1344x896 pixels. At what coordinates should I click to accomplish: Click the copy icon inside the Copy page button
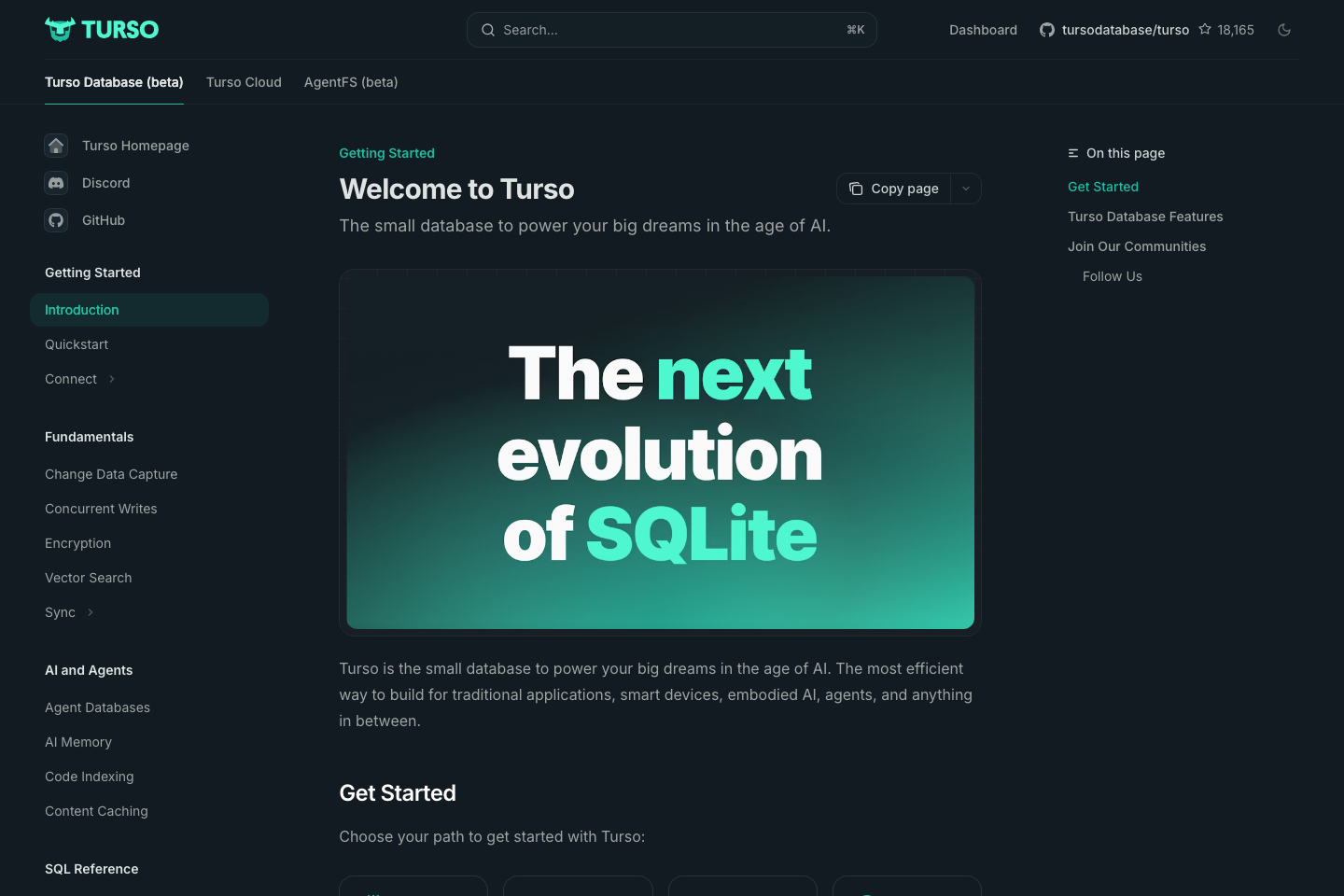(856, 189)
